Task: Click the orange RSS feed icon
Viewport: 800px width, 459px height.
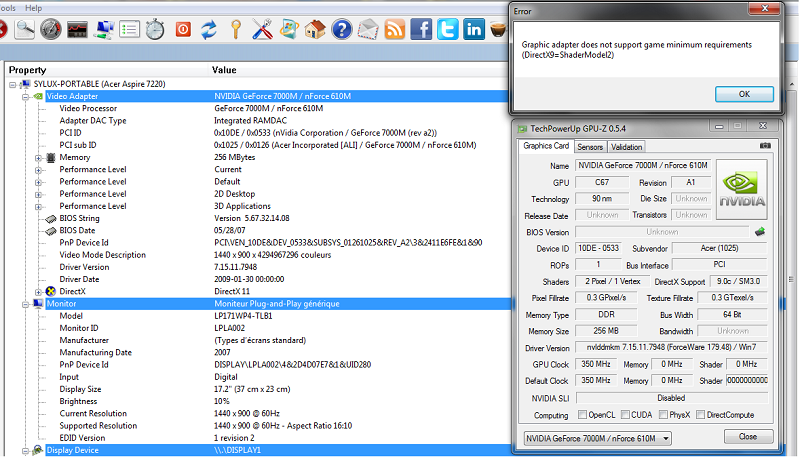Action: (394, 30)
